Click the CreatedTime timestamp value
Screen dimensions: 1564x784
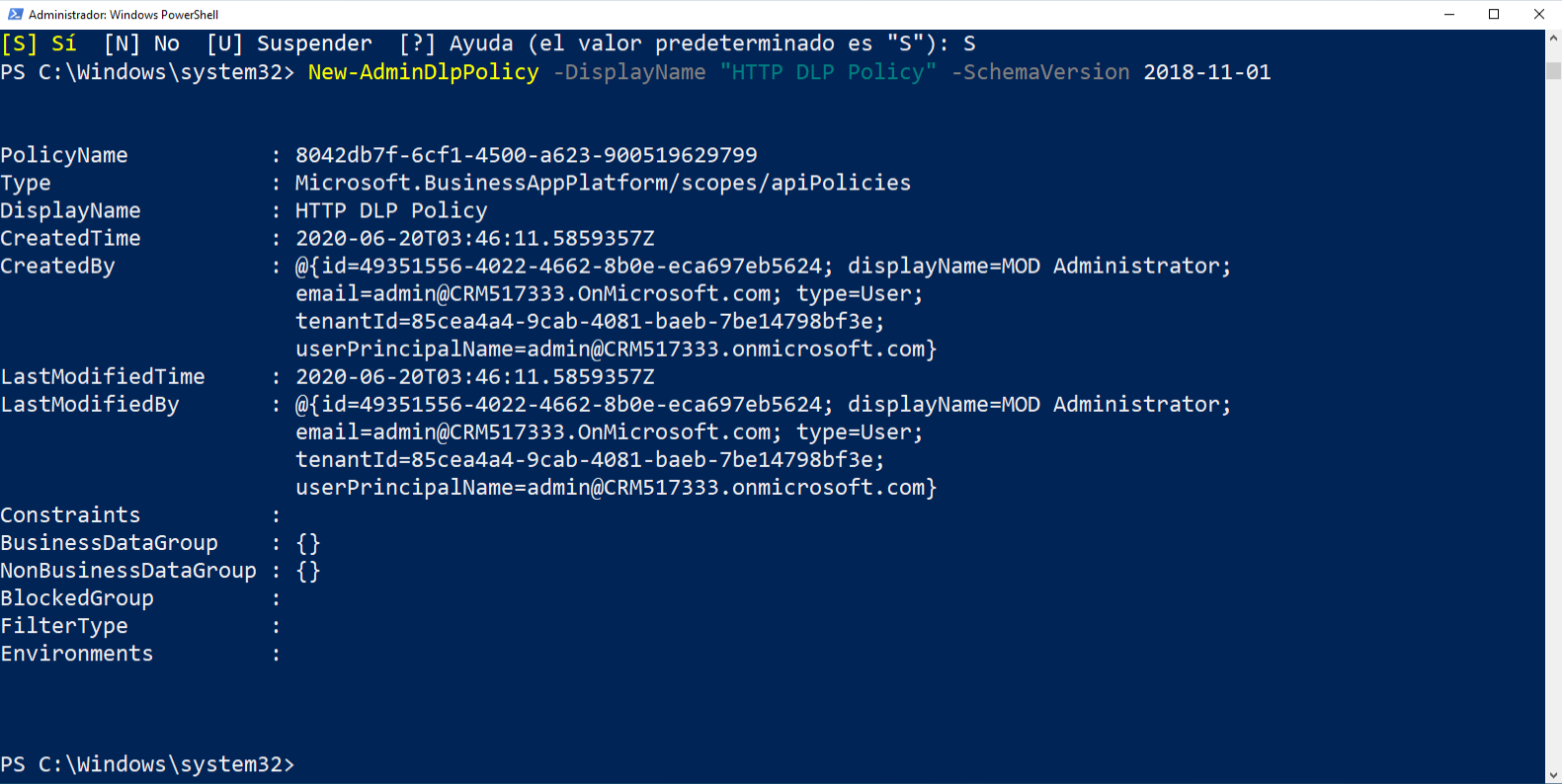[x=474, y=237]
